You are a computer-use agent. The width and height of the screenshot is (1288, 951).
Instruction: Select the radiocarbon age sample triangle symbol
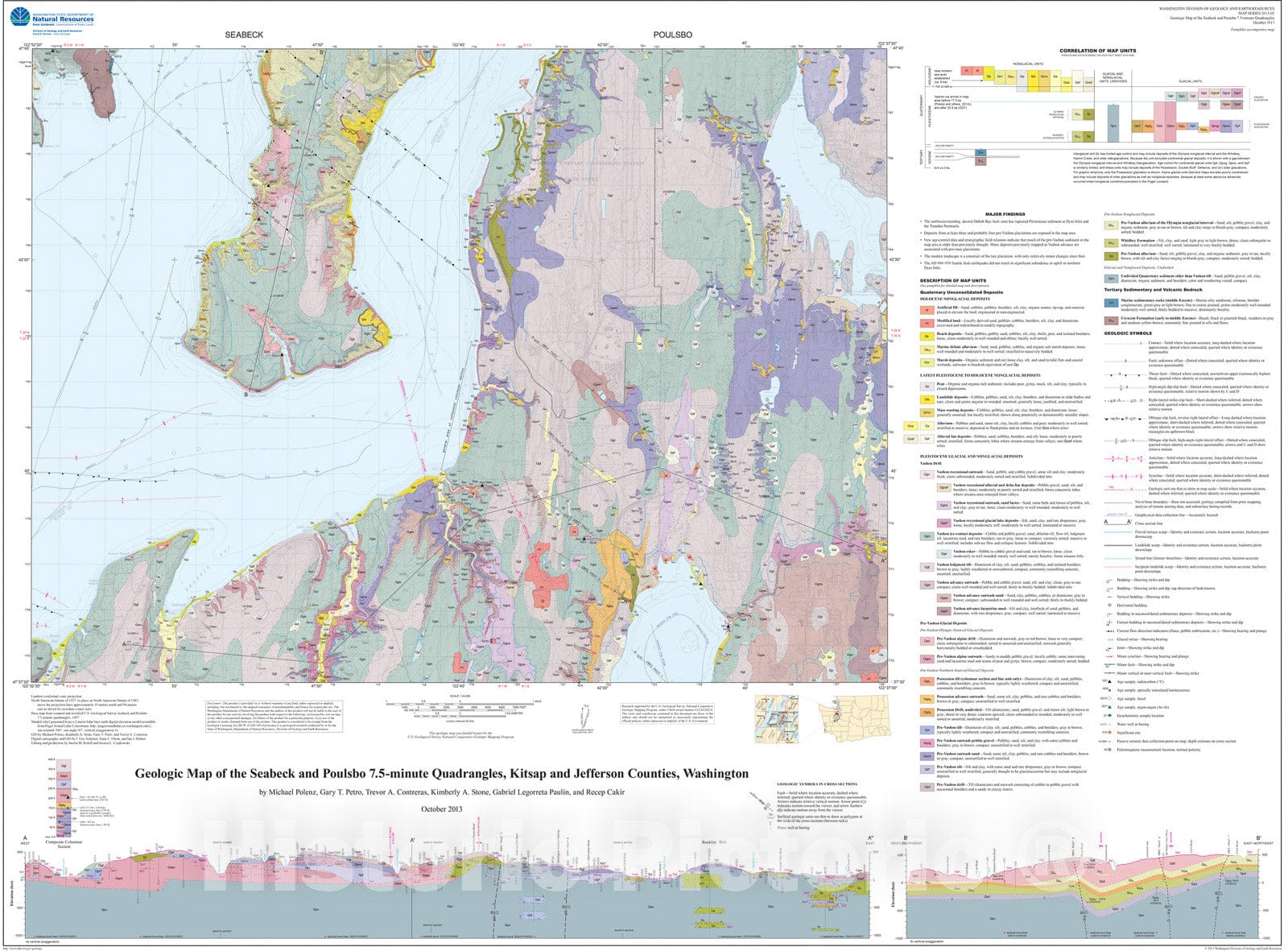tap(1108, 681)
